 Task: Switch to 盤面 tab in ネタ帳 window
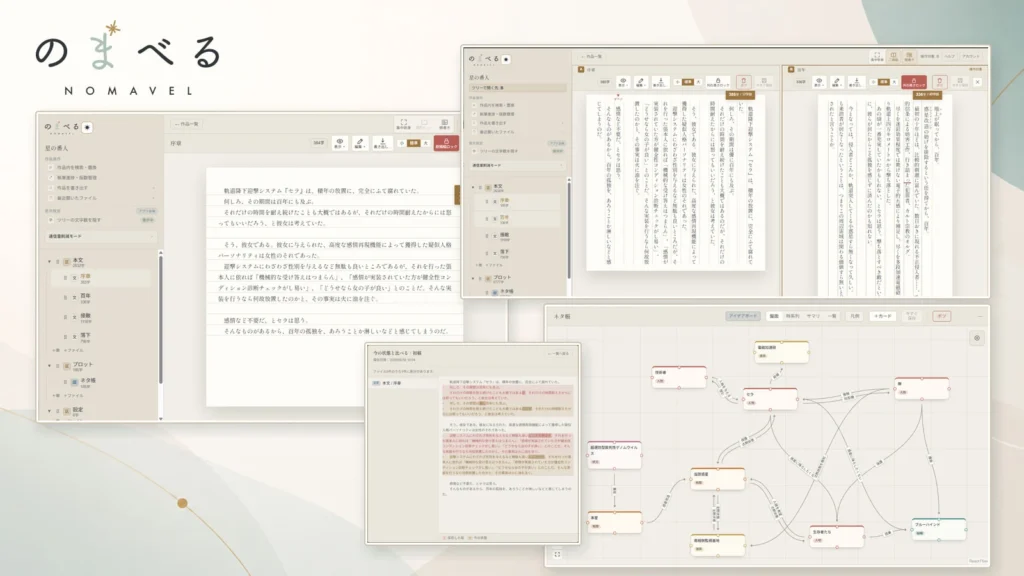[x=774, y=316]
